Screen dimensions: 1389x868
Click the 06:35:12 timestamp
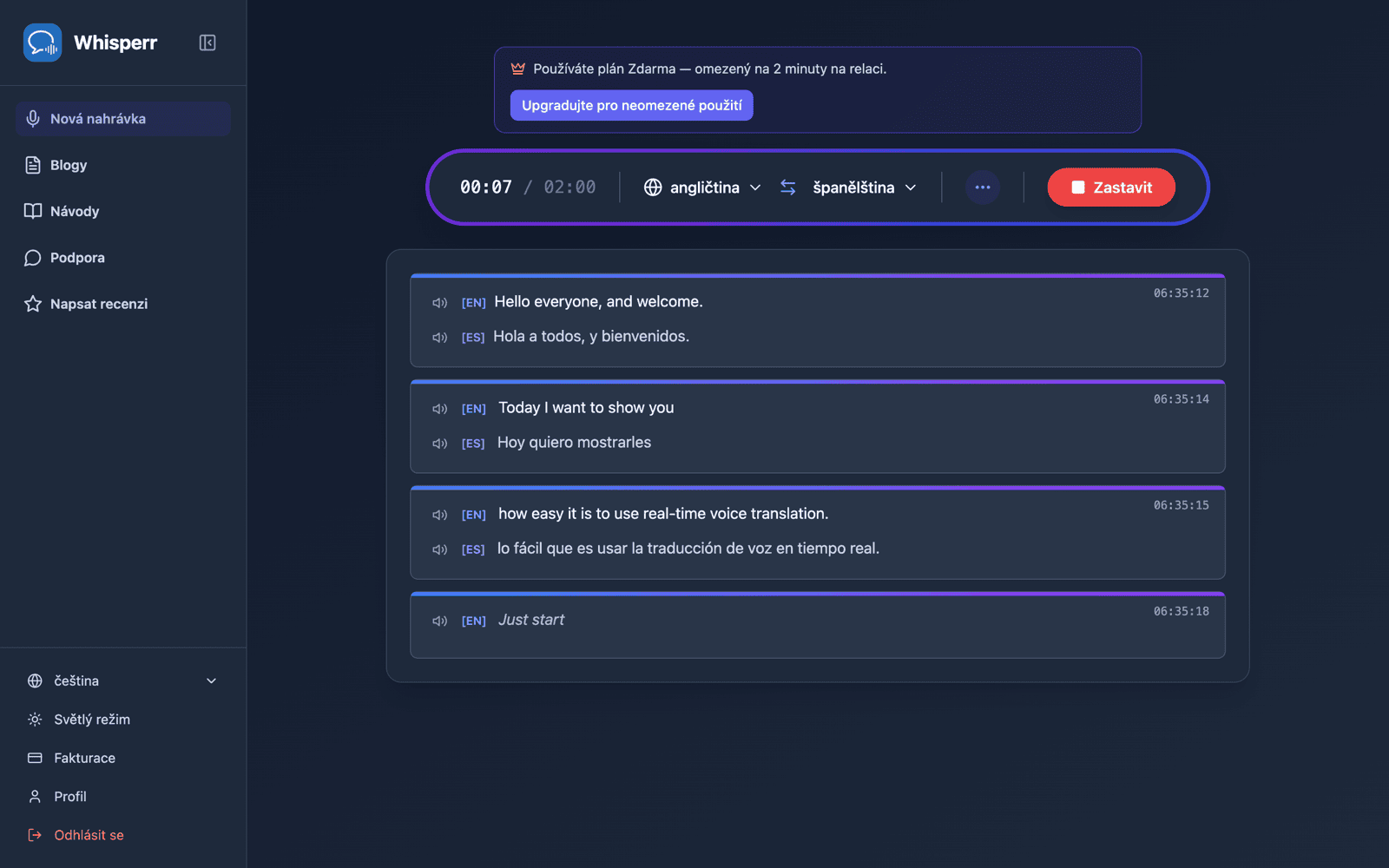tap(1181, 293)
